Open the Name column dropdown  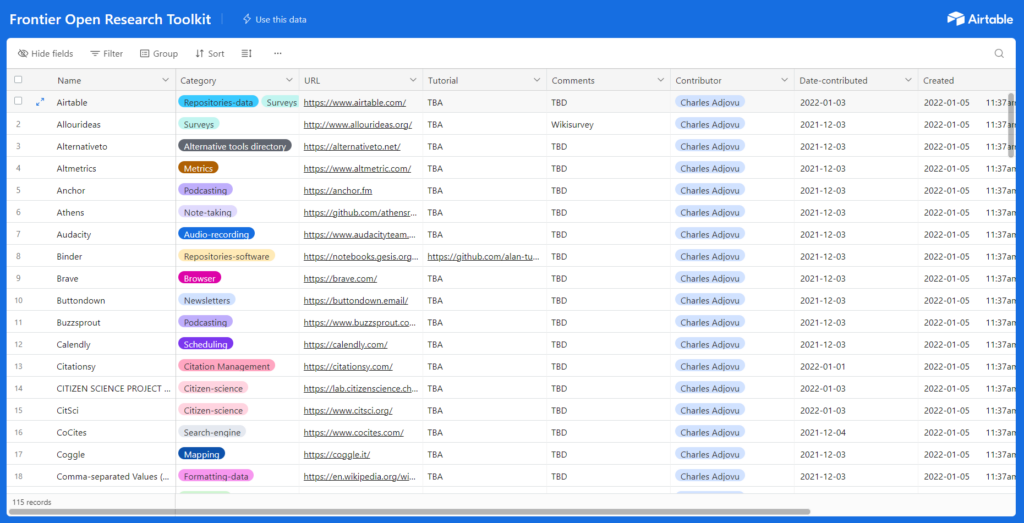[x=165, y=80]
